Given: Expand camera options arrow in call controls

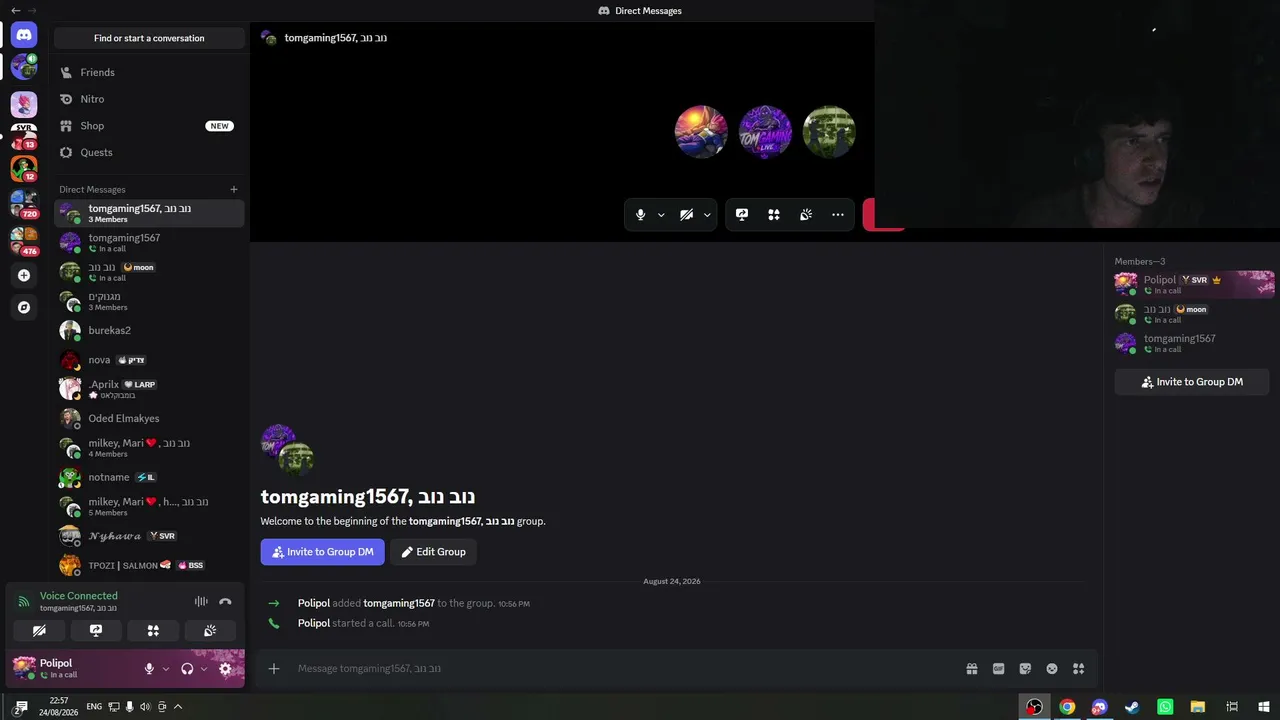Looking at the screenshot, I should point(707,214).
